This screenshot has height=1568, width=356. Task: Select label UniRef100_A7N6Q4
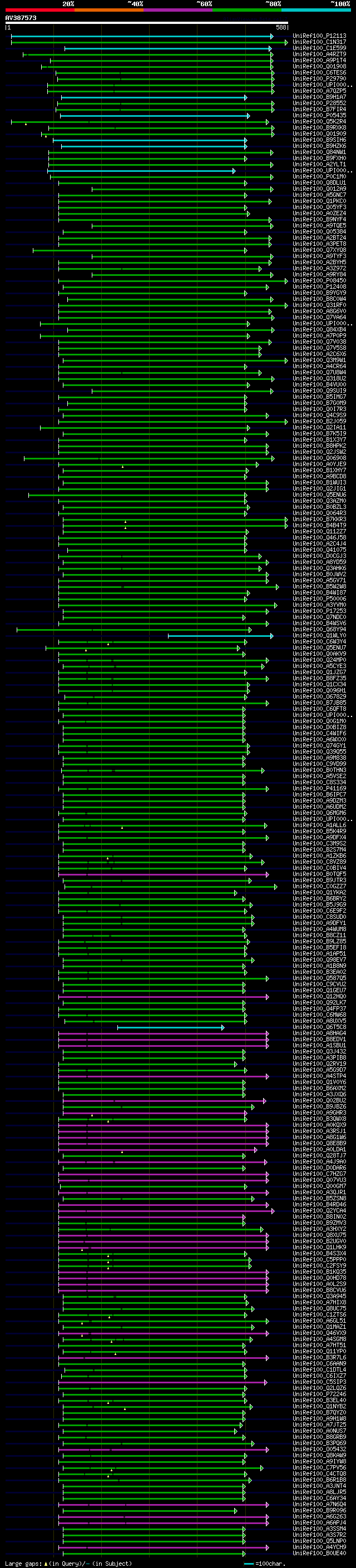(x=319, y=1505)
